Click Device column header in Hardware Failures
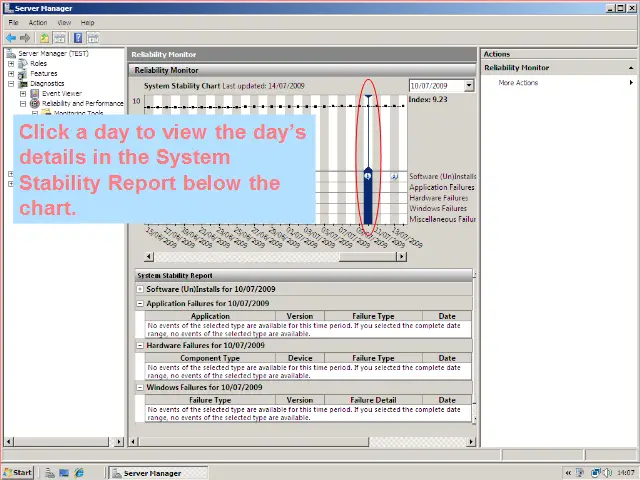This screenshot has width=640, height=480. point(300,358)
